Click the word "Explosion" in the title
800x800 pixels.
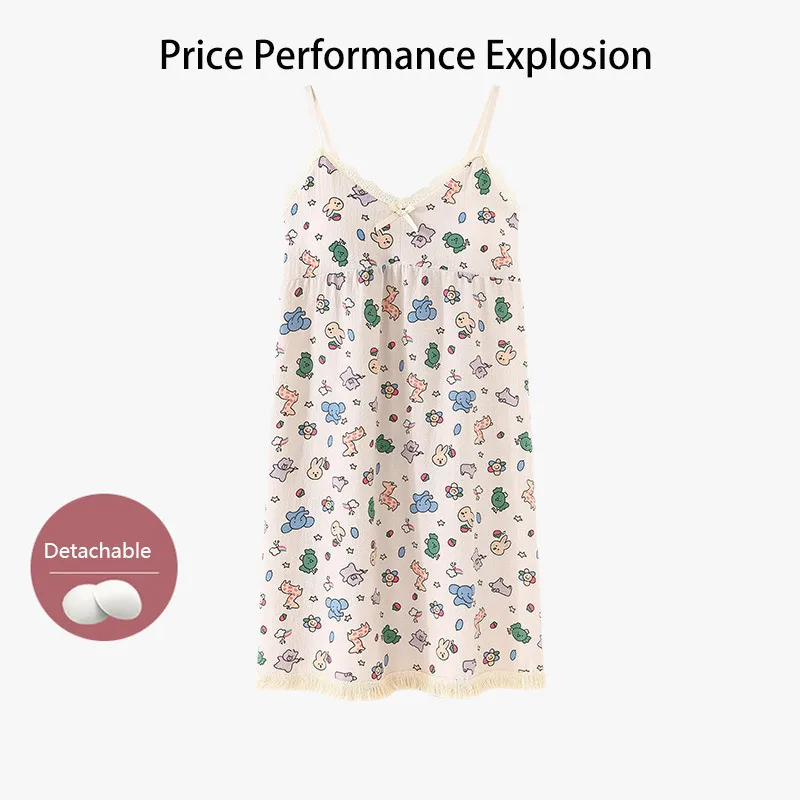tap(568, 56)
